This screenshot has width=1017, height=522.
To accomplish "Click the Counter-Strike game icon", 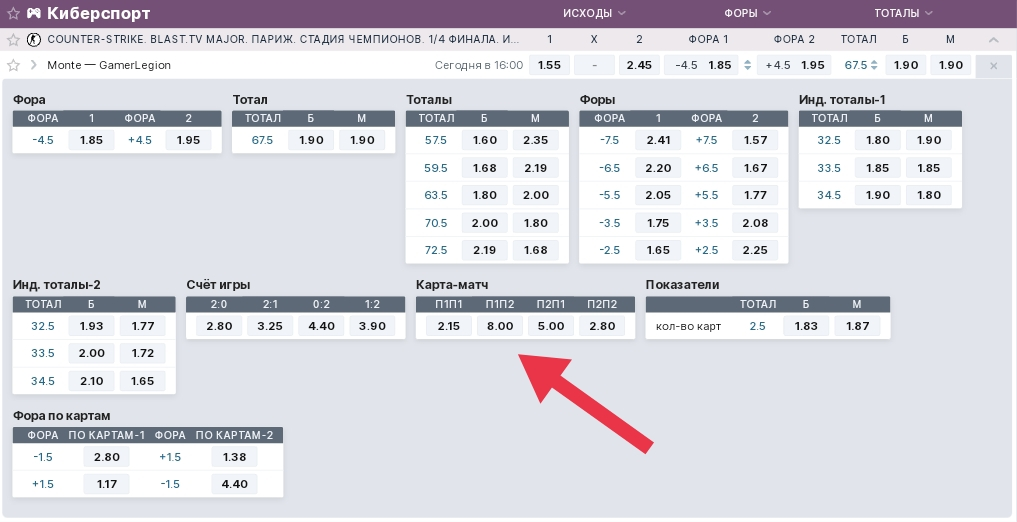I will [x=34, y=40].
